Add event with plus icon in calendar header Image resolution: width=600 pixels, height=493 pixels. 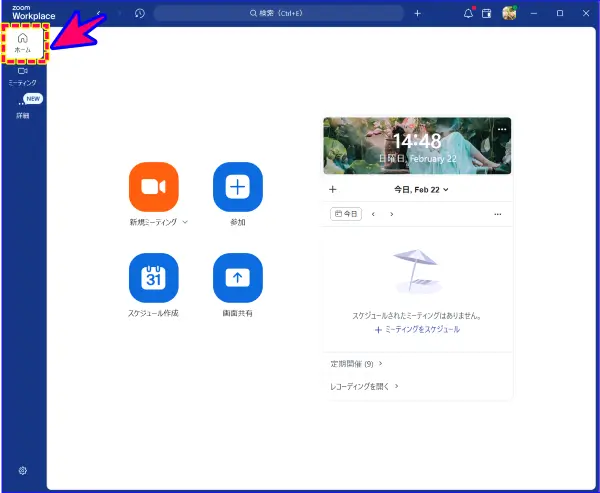[333, 189]
